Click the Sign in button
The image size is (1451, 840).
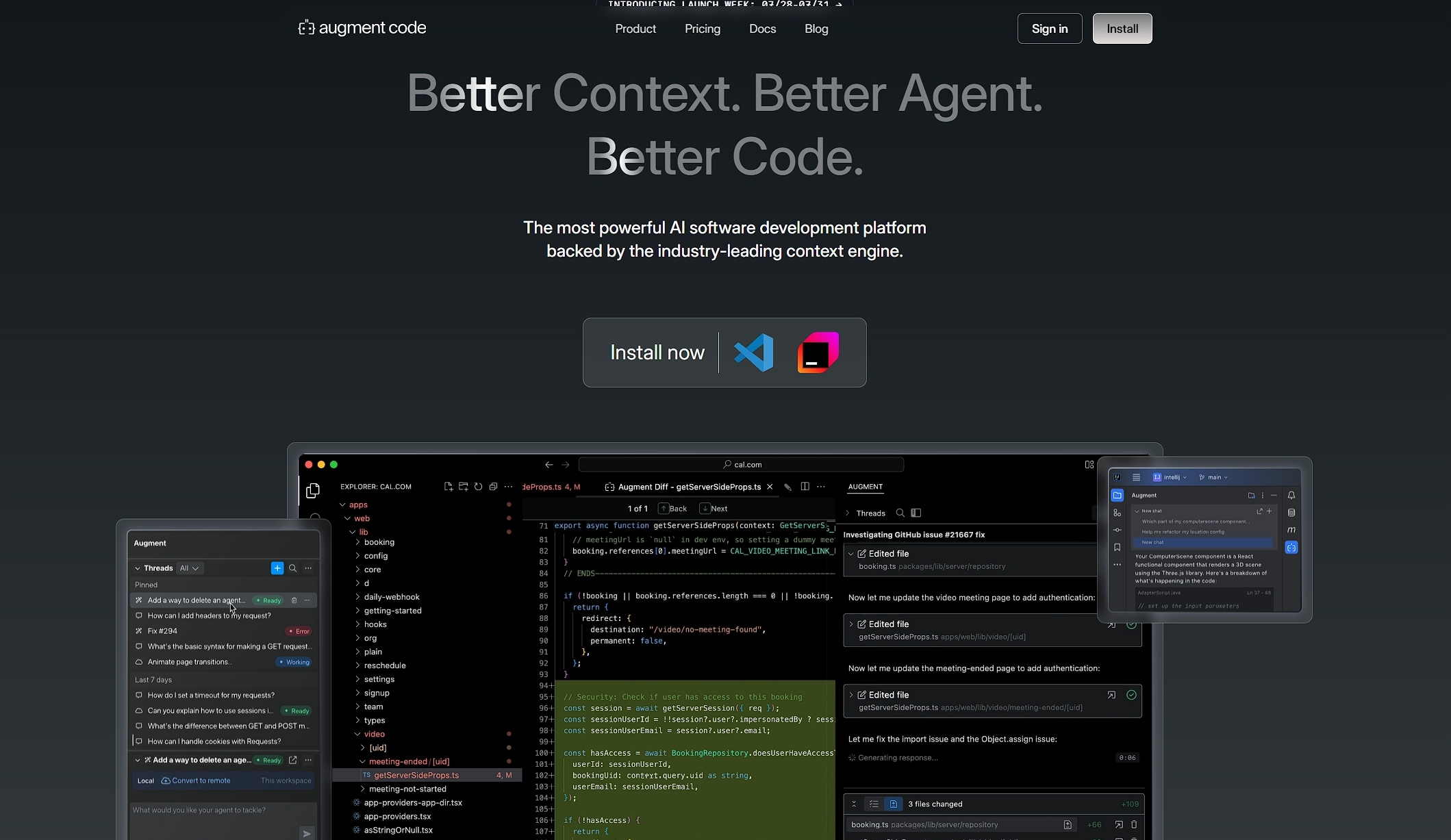click(1050, 29)
